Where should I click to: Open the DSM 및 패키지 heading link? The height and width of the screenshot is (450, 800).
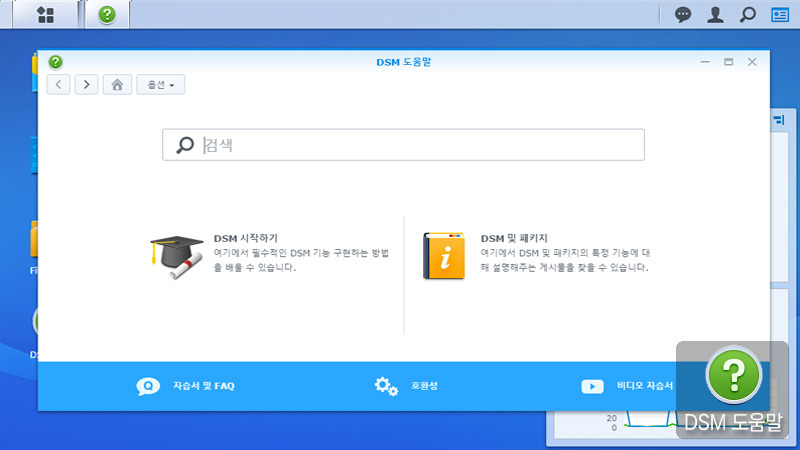click(514, 238)
